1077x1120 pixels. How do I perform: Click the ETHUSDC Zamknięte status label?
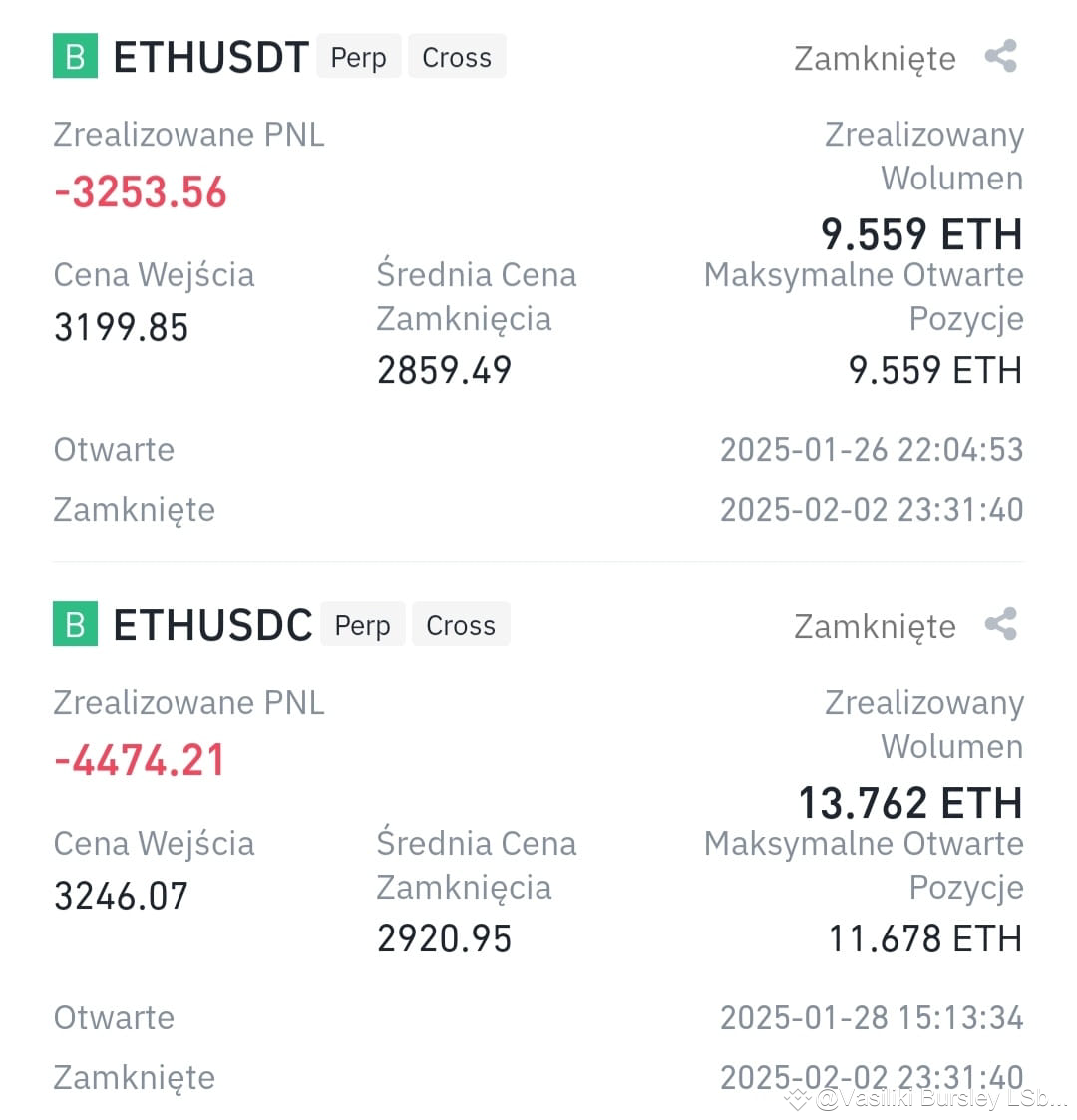tap(875, 628)
